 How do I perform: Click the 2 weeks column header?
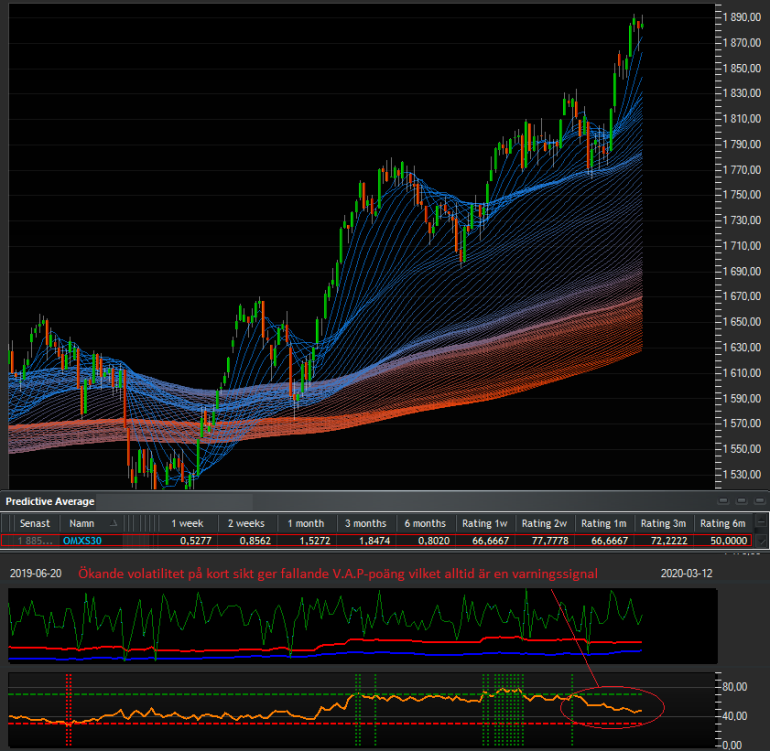246,524
